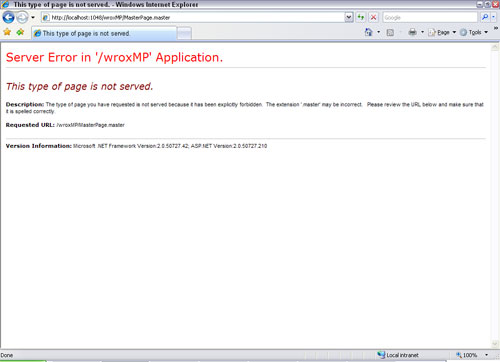Click the Forward navigation arrow
The height and width of the screenshot is (362, 500).
[x=22, y=17]
